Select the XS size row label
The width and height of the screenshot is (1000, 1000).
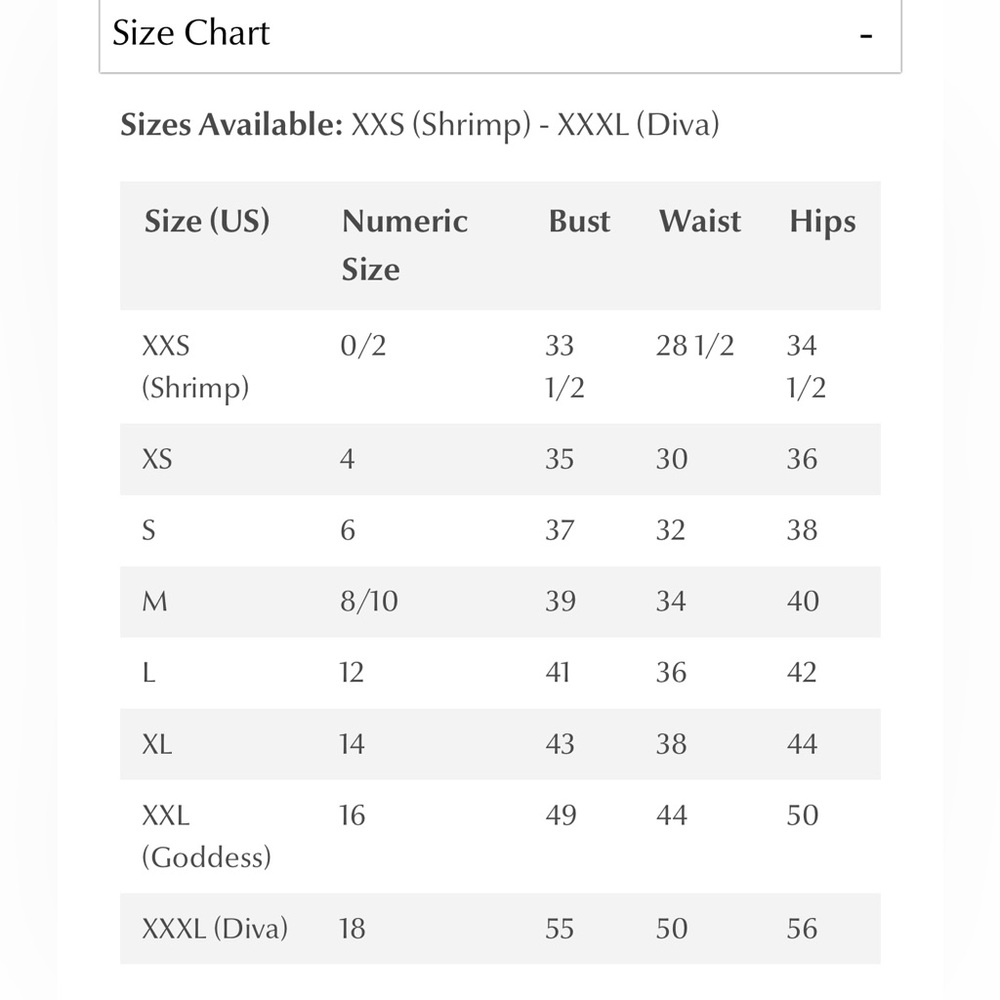point(157,459)
